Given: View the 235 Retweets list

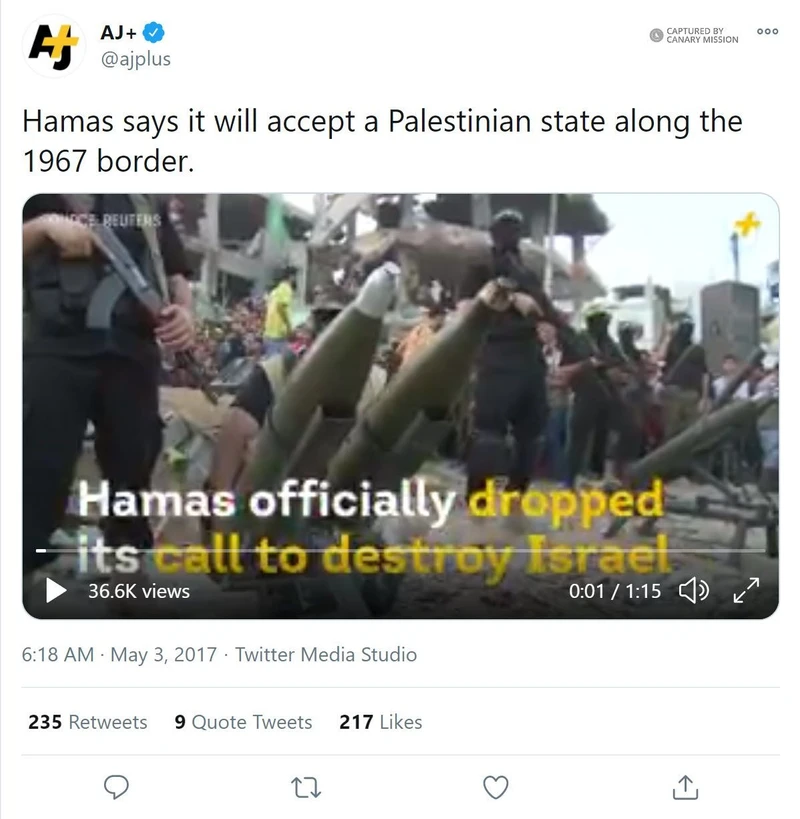Looking at the screenshot, I should tap(88, 722).
